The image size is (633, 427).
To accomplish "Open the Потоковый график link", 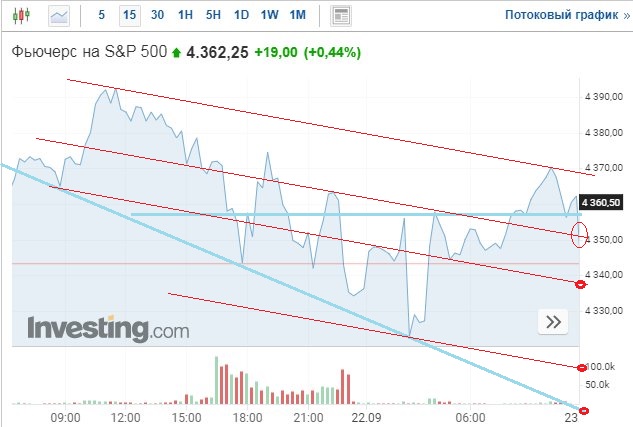I will (x=567, y=15).
